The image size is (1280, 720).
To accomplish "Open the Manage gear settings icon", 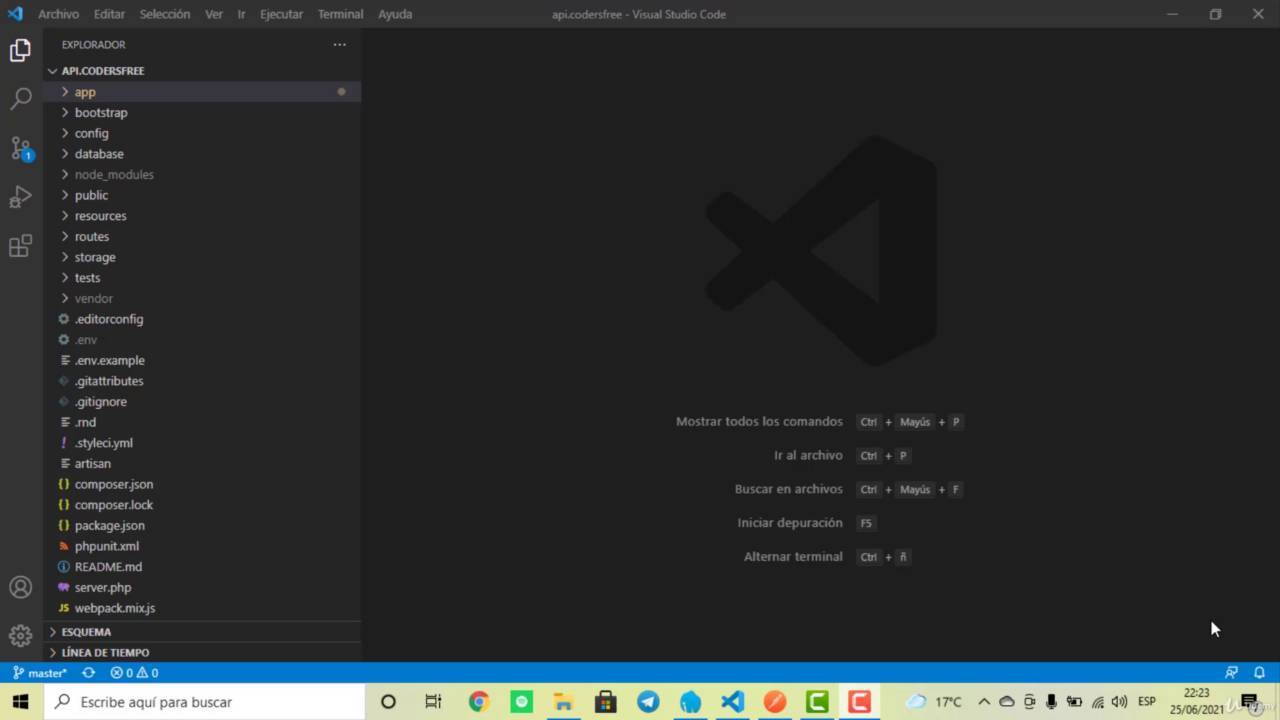I will point(21,635).
